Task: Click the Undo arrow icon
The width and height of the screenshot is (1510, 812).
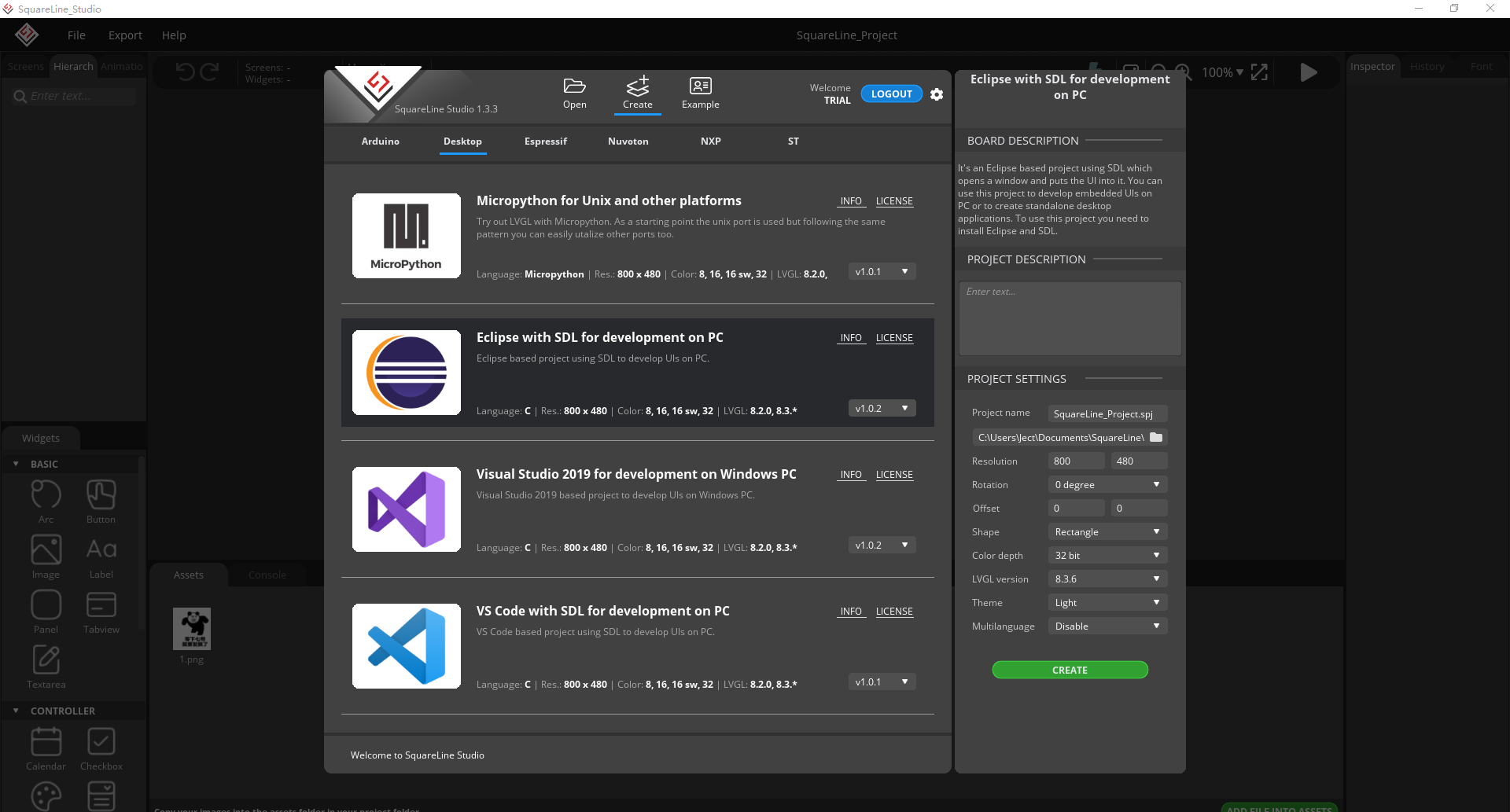Action: pos(185,72)
